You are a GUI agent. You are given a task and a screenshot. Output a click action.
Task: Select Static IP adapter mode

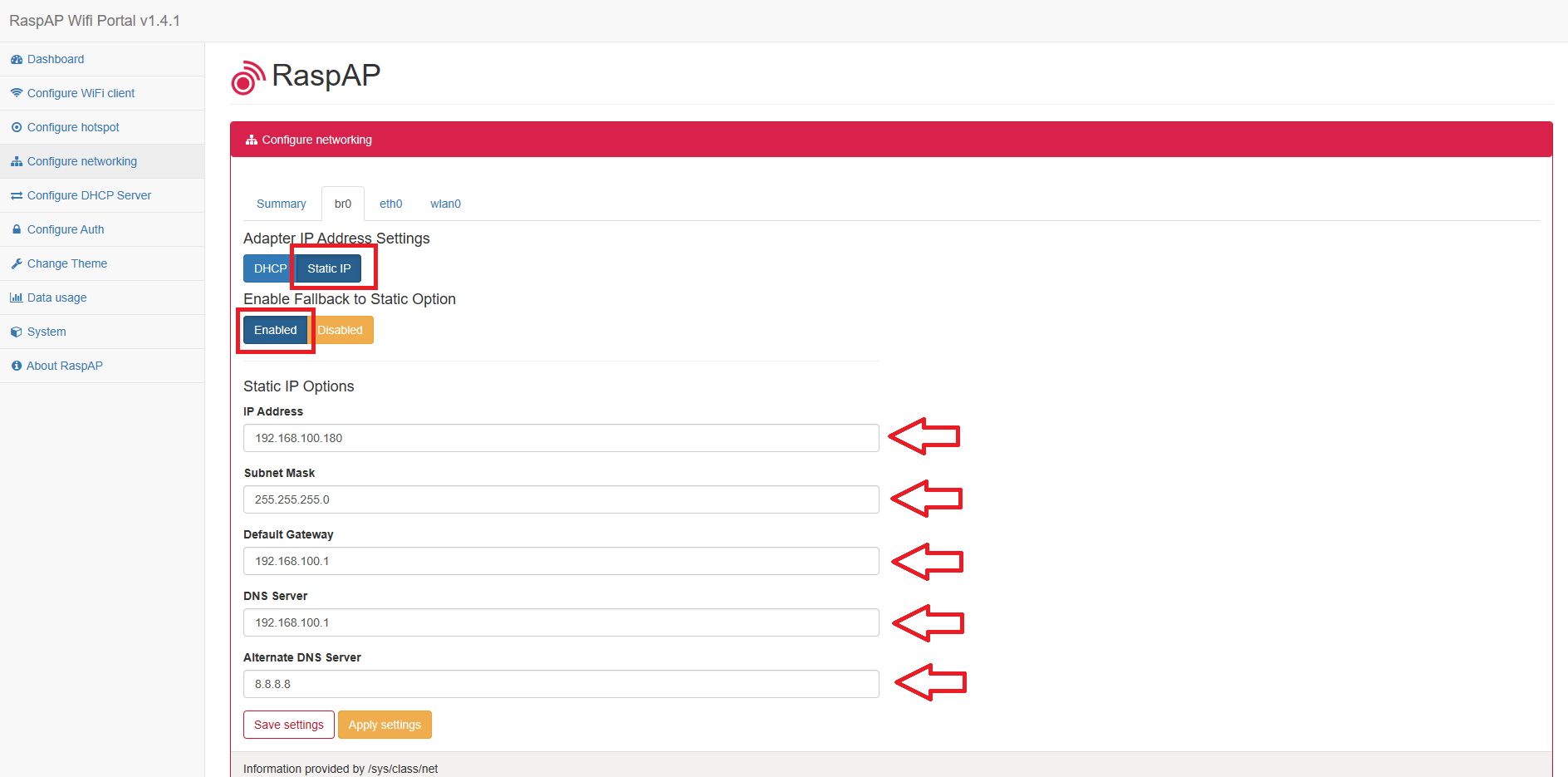pos(329,268)
